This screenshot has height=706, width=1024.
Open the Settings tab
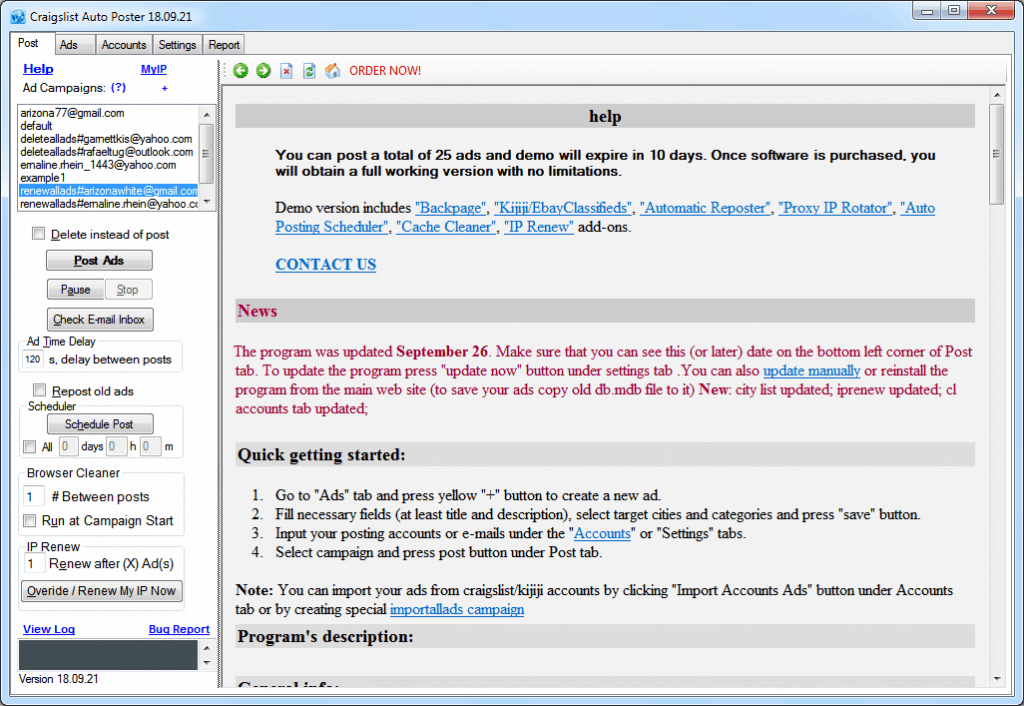[177, 44]
